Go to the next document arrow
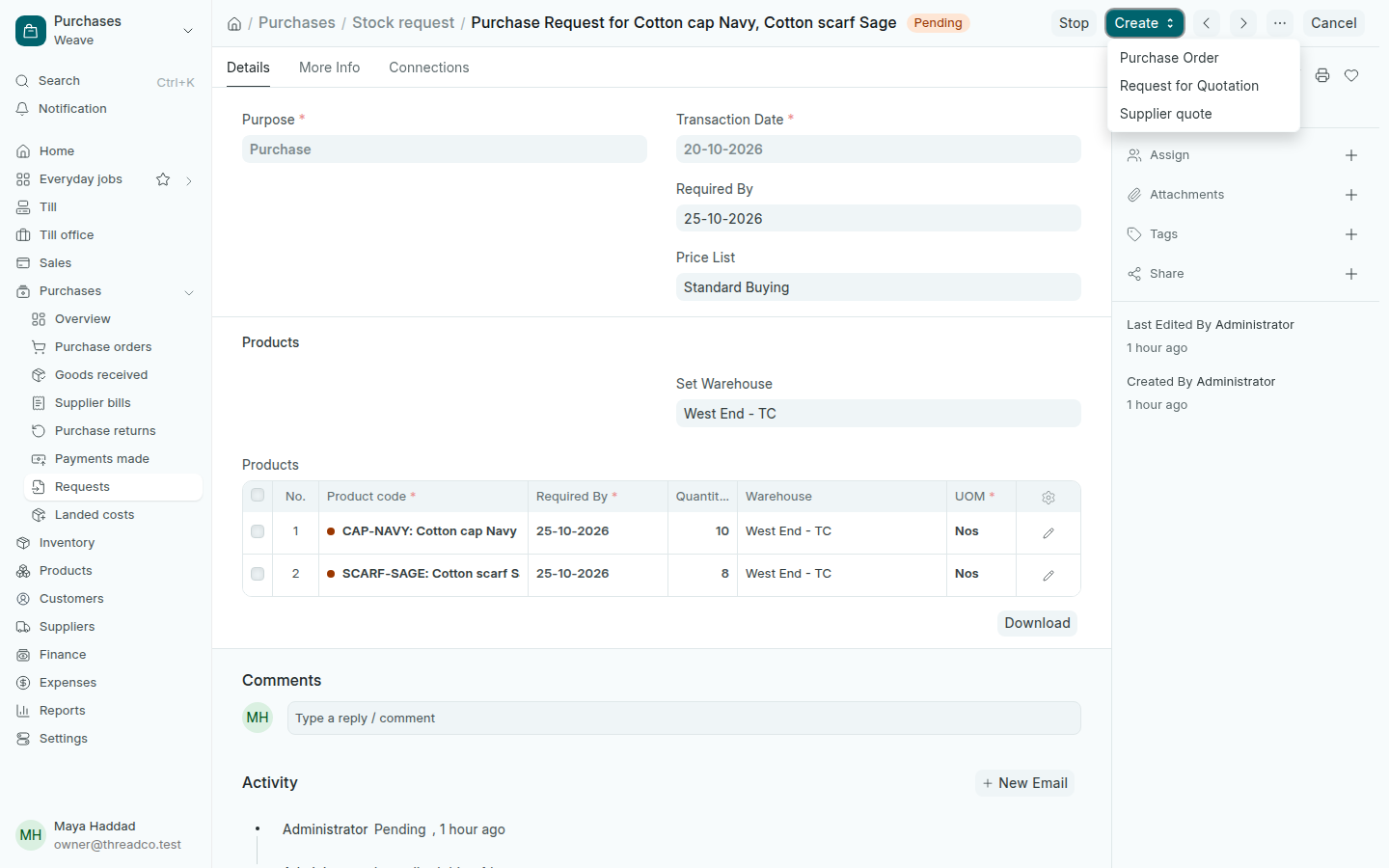This screenshot has height=868, width=1389. click(1243, 23)
